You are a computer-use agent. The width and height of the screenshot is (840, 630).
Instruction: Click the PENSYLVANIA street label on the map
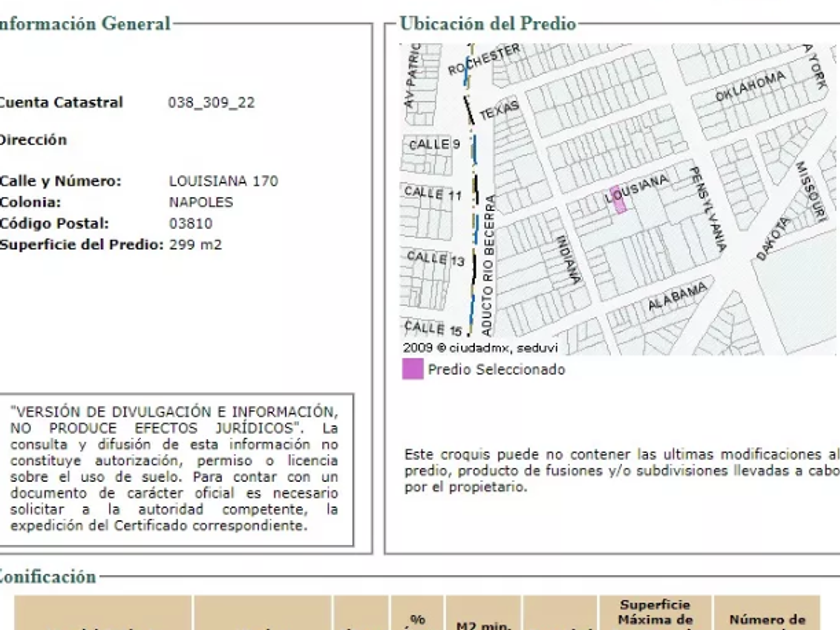(707, 208)
